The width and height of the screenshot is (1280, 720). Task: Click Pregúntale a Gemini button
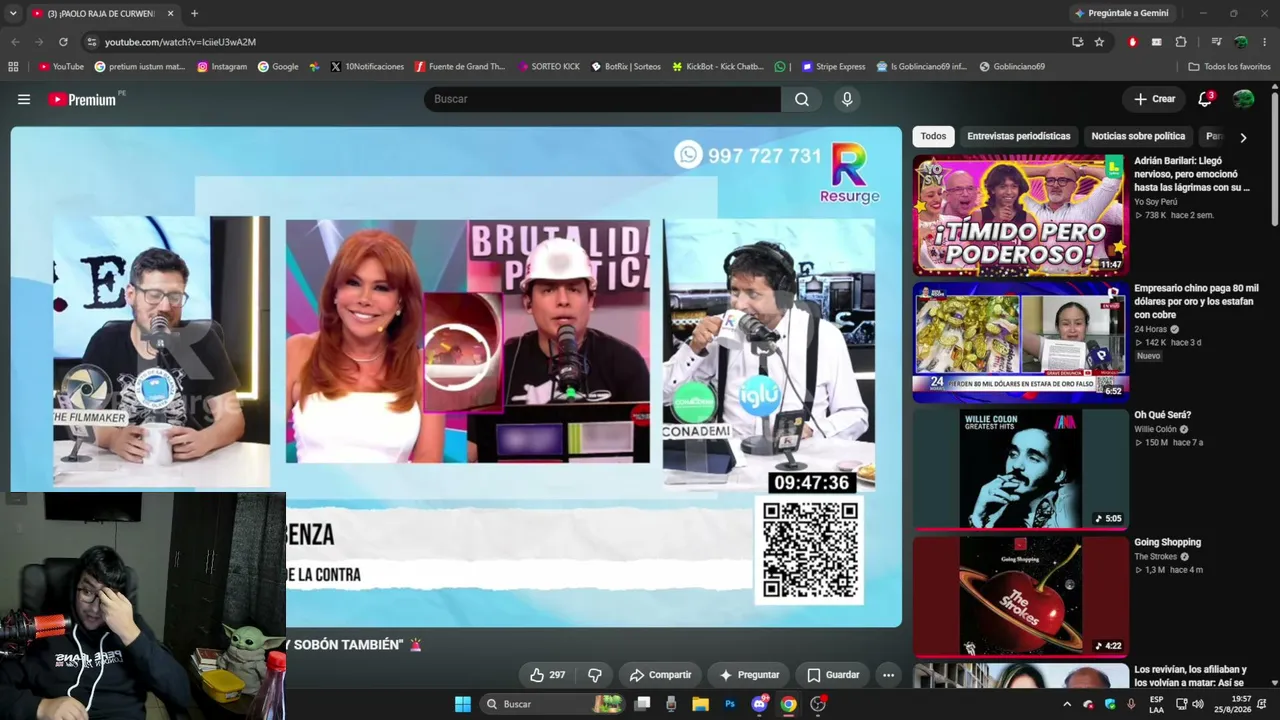coord(1121,13)
